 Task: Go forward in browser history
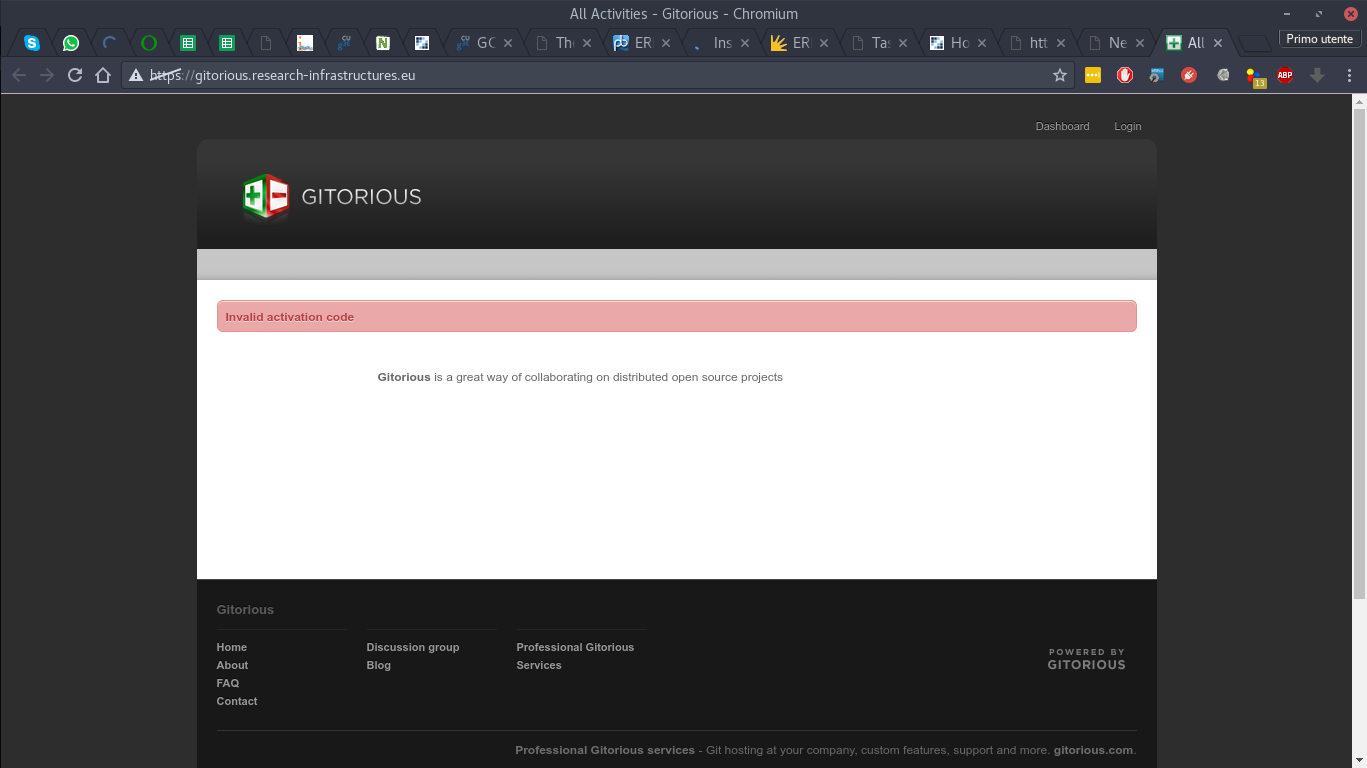coord(47,75)
